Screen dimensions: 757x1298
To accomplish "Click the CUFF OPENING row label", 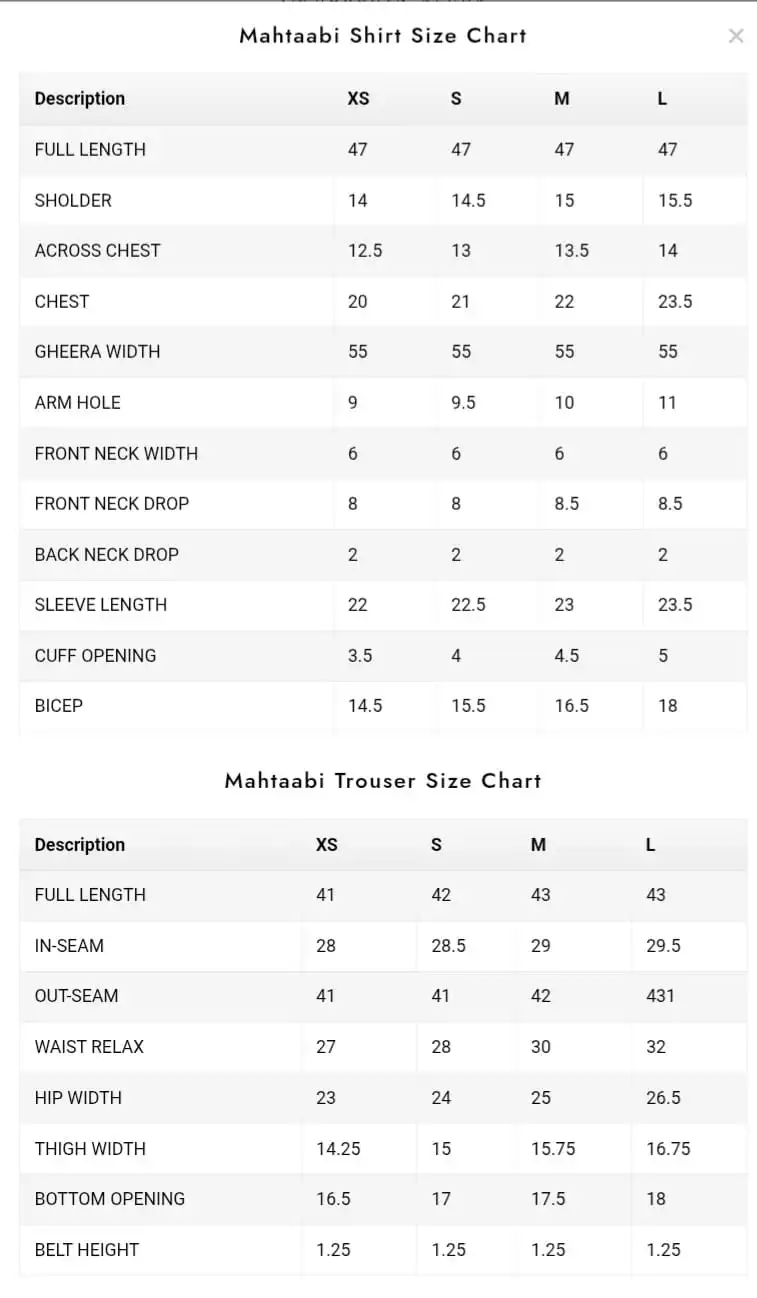I will click(96, 655).
